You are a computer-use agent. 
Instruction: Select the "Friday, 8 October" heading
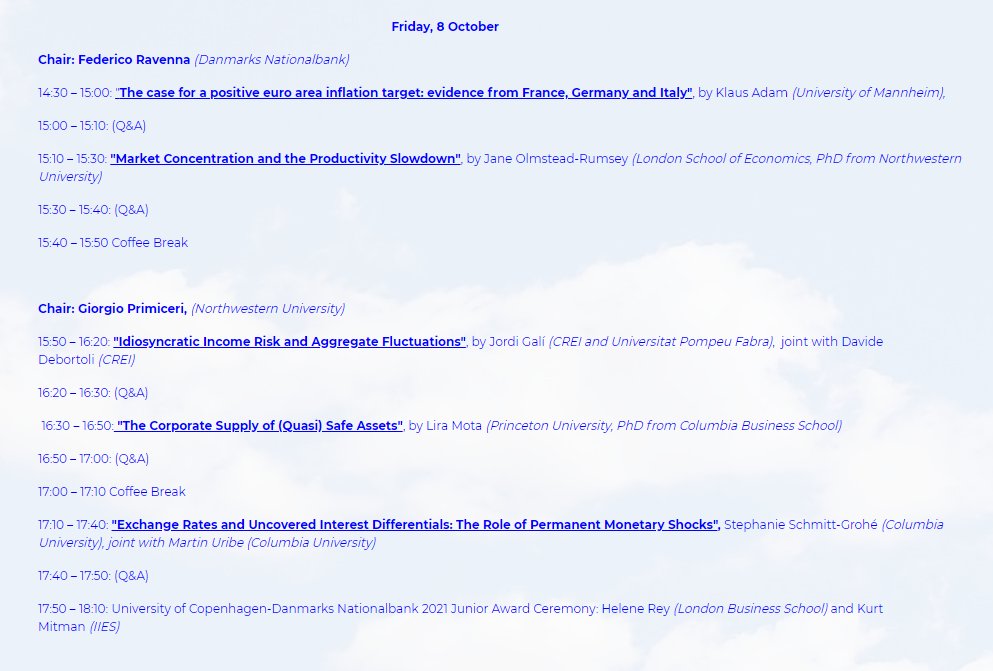(x=445, y=26)
